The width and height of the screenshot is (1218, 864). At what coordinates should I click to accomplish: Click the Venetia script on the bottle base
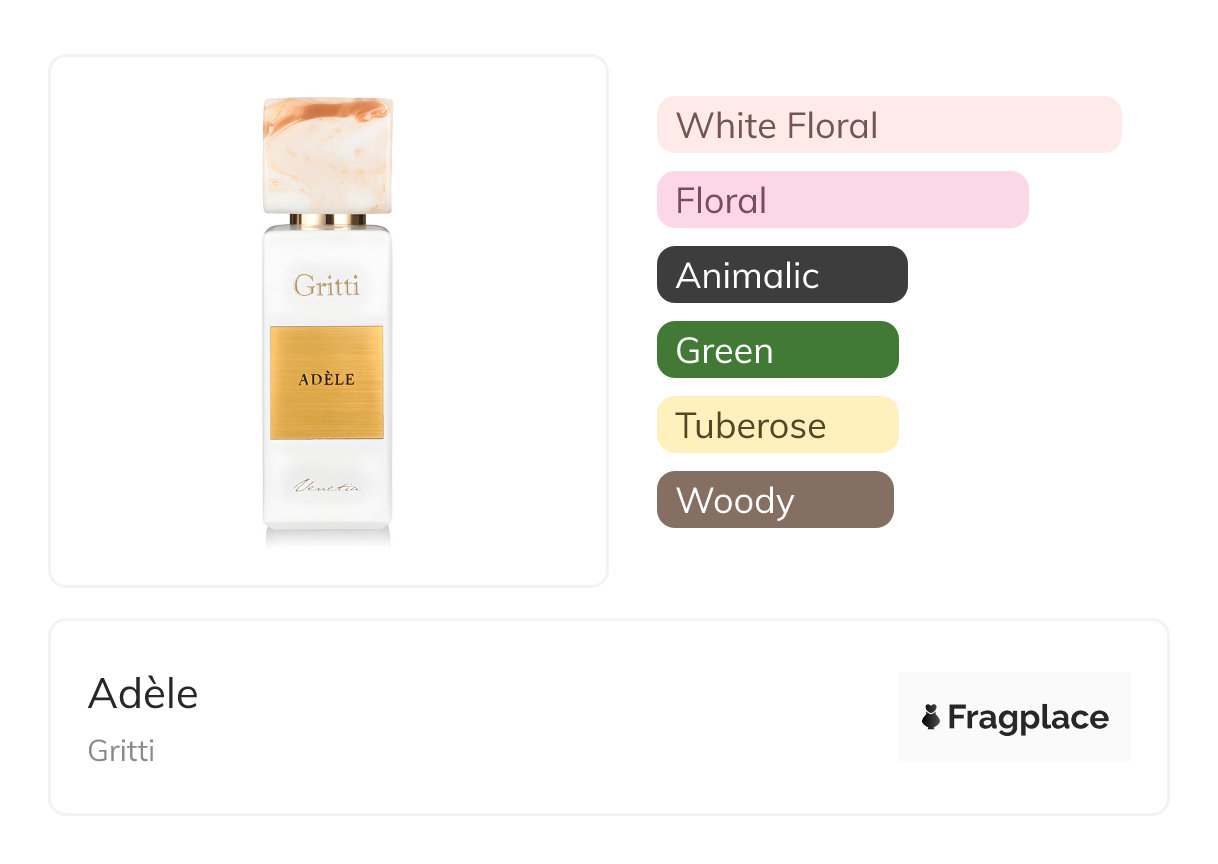(x=327, y=487)
